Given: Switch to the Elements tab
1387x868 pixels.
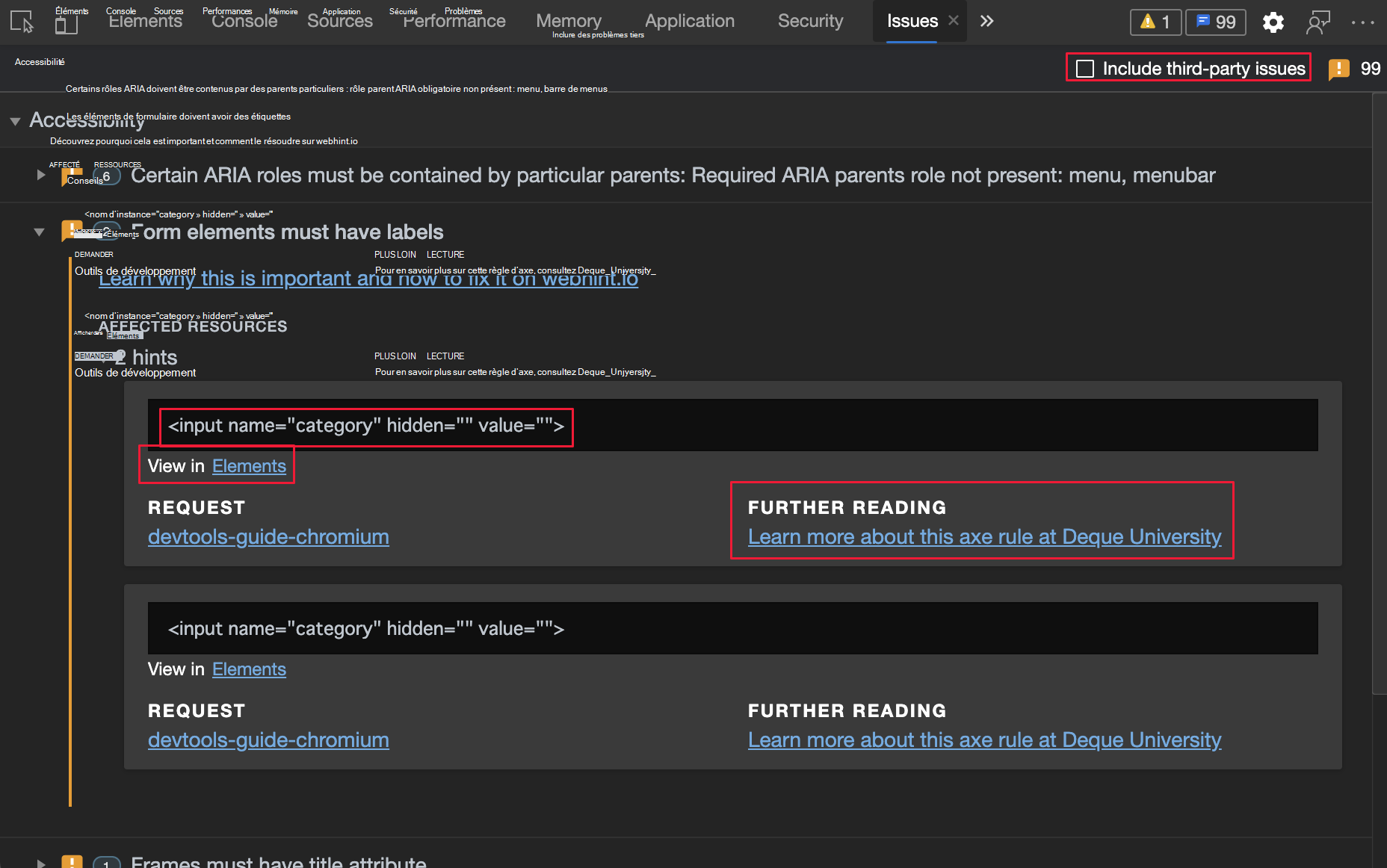Looking at the screenshot, I should [x=145, y=21].
